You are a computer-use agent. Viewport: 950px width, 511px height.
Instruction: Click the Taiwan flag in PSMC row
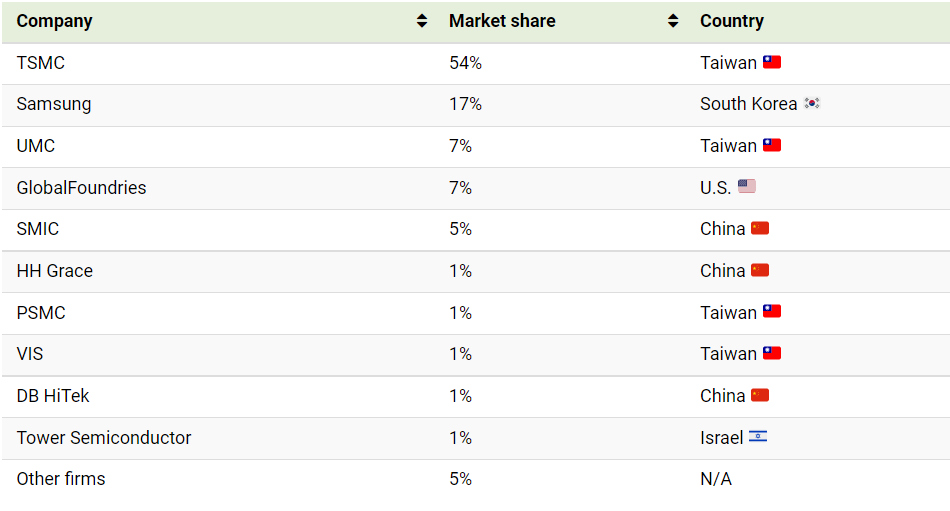click(x=771, y=312)
